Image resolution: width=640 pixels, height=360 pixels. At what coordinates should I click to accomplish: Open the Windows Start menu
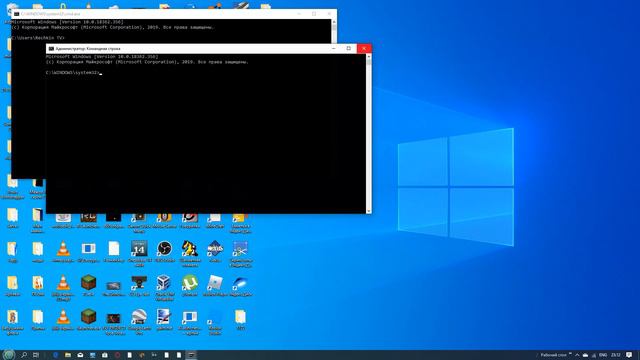[9, 355]
